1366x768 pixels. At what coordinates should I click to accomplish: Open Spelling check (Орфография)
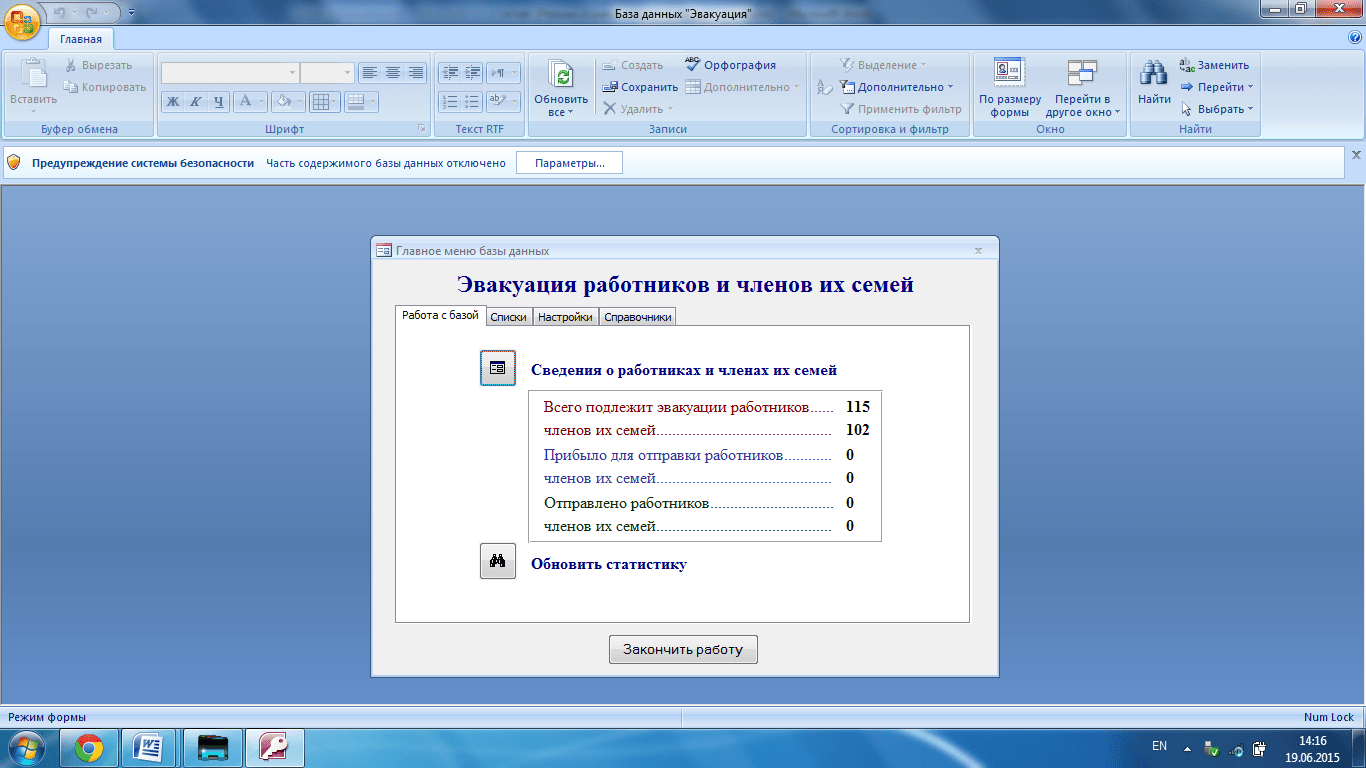(x=730, y=64)
